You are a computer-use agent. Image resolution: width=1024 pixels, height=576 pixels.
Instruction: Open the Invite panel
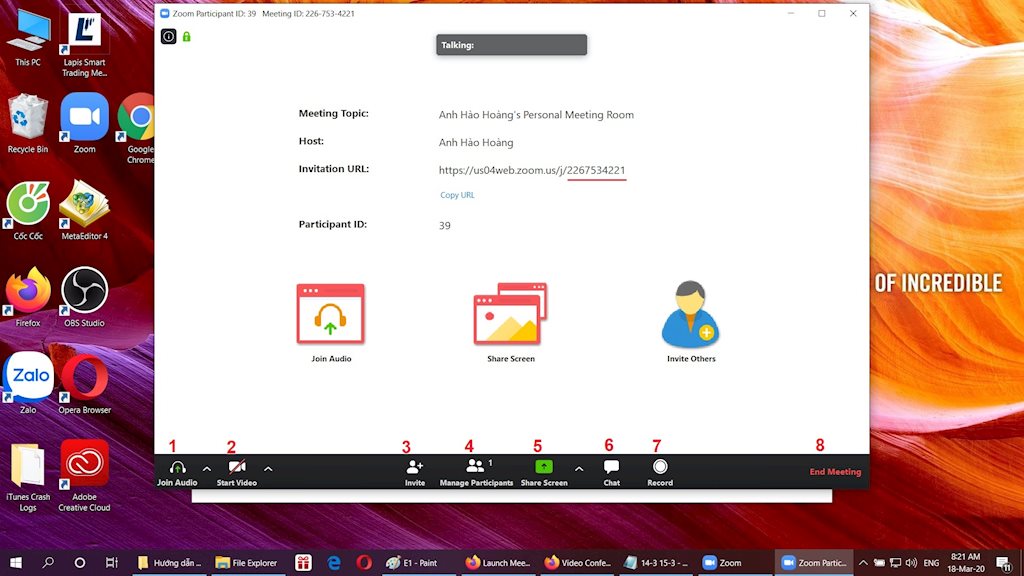(x=414, y=471)
